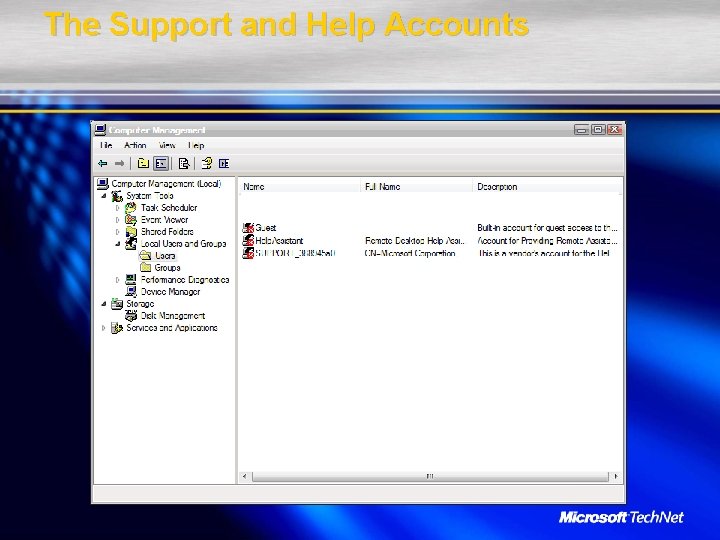The height and width of the screenshot is (540, 720).
Task: Select the Device Manager tree label
Action: (x=170, y=292)
